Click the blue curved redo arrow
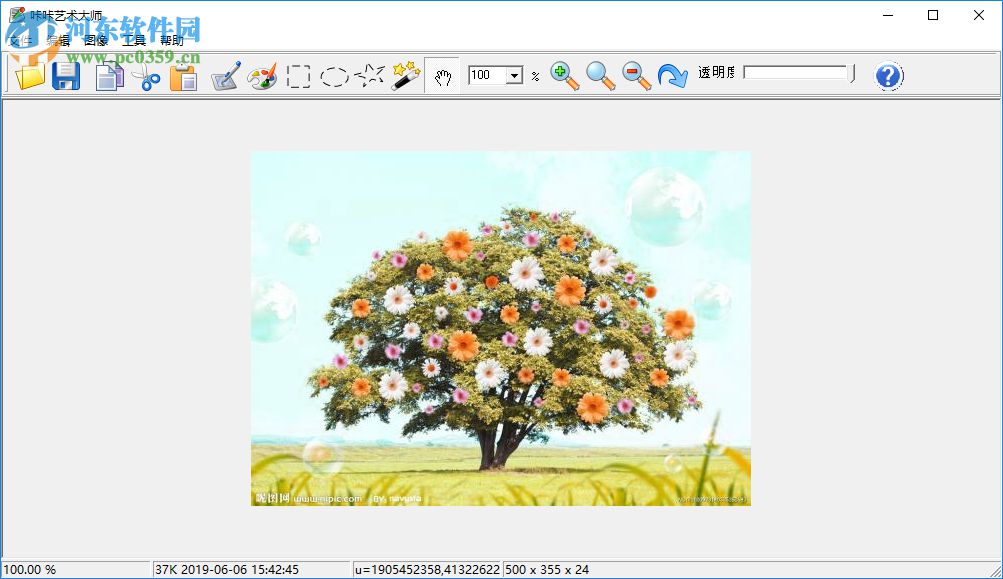This screenshot has height=579, width=1003. click(672, 76)
